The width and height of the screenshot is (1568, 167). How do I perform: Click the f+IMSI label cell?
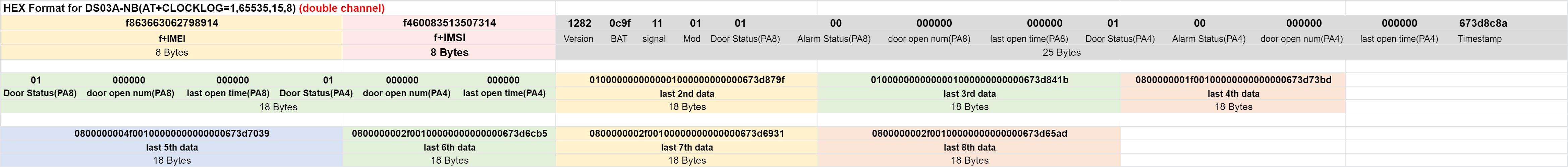(x=449, y=38)
